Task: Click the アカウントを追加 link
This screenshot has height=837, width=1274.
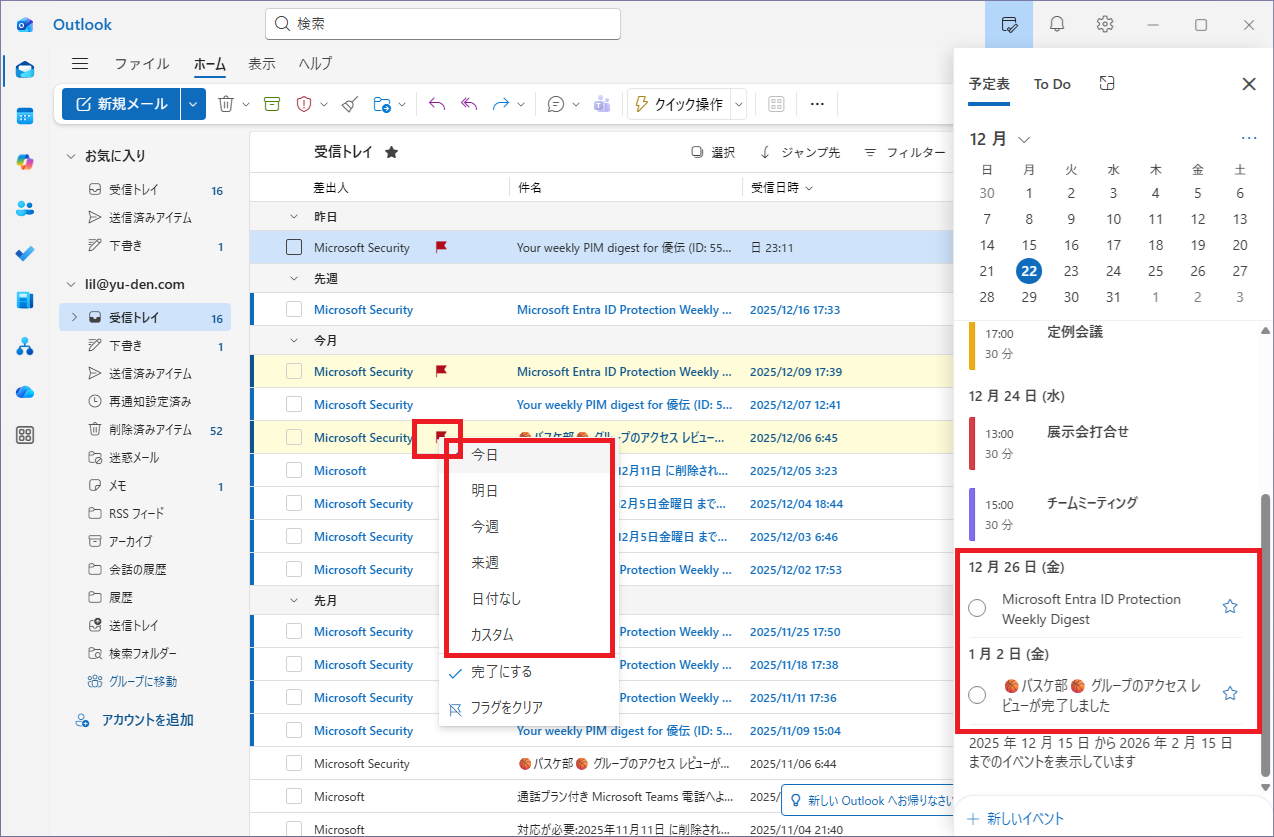Action: [146, 720]
